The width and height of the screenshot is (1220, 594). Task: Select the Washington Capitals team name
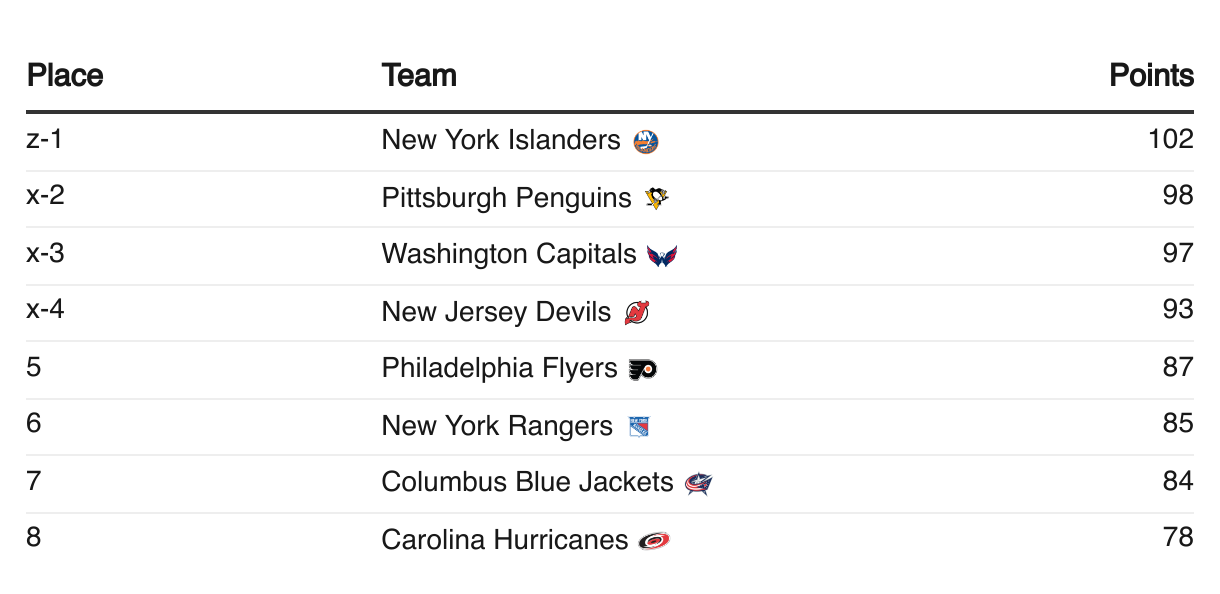point(508,255)
